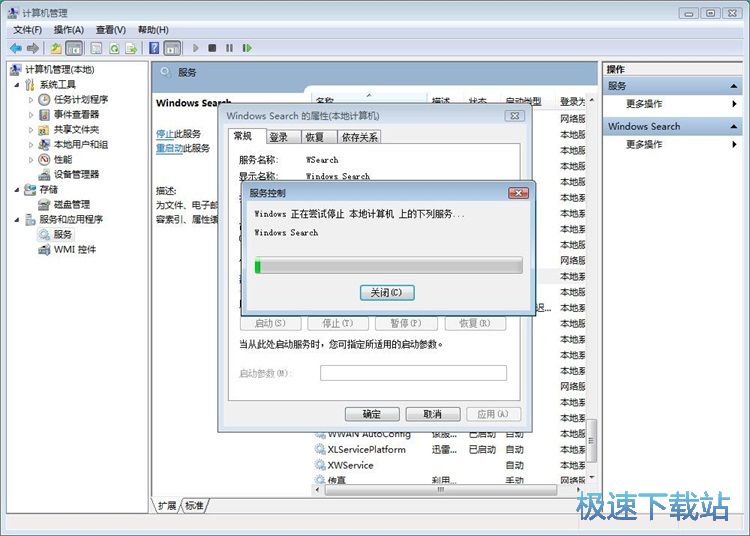Click the Refresh toolbar icon
This screenshot has height=536, width=750.
[114, 48]
